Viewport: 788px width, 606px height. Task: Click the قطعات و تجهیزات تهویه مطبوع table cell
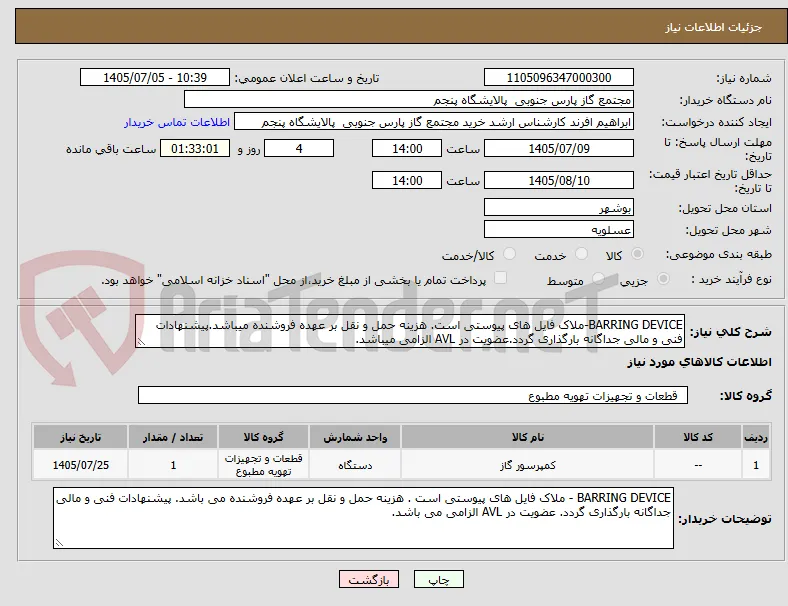point(263,465)
